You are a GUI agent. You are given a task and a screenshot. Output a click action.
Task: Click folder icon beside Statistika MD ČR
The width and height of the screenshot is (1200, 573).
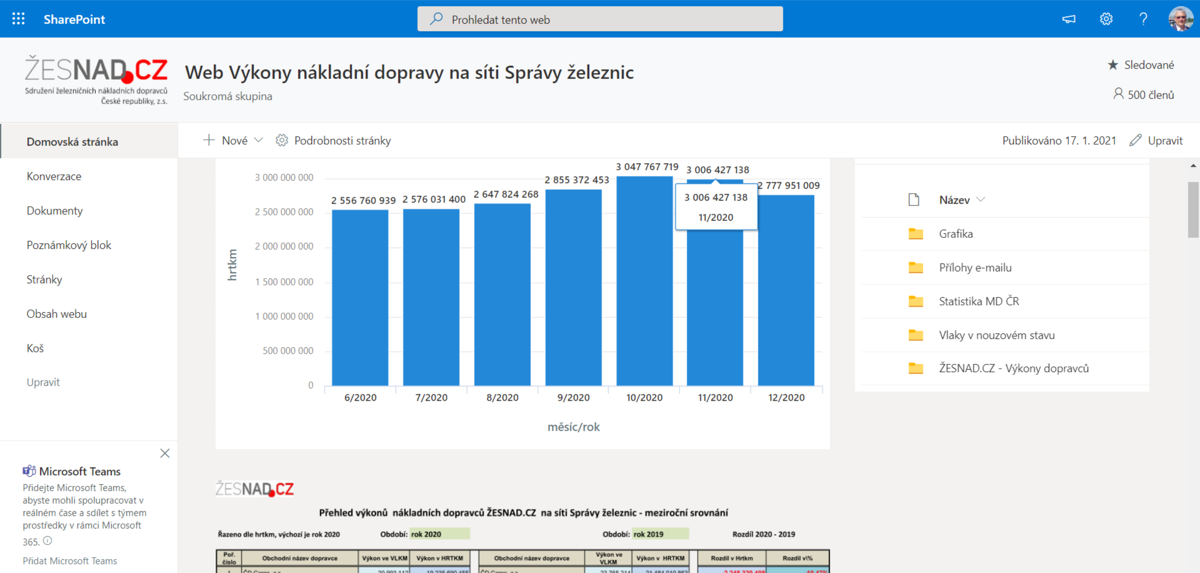coord(915,301)
